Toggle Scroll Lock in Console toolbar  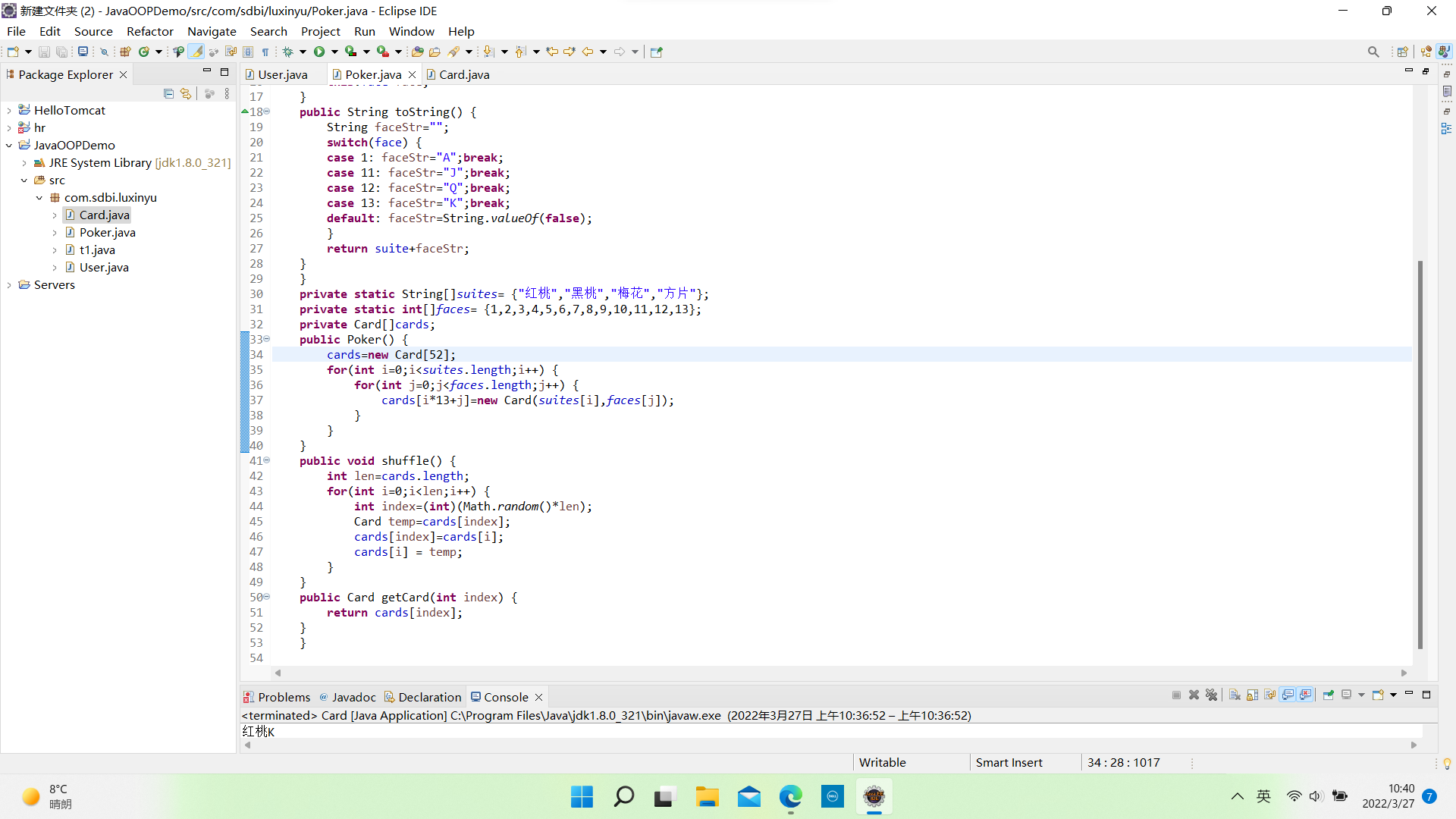coord(1252,695)
